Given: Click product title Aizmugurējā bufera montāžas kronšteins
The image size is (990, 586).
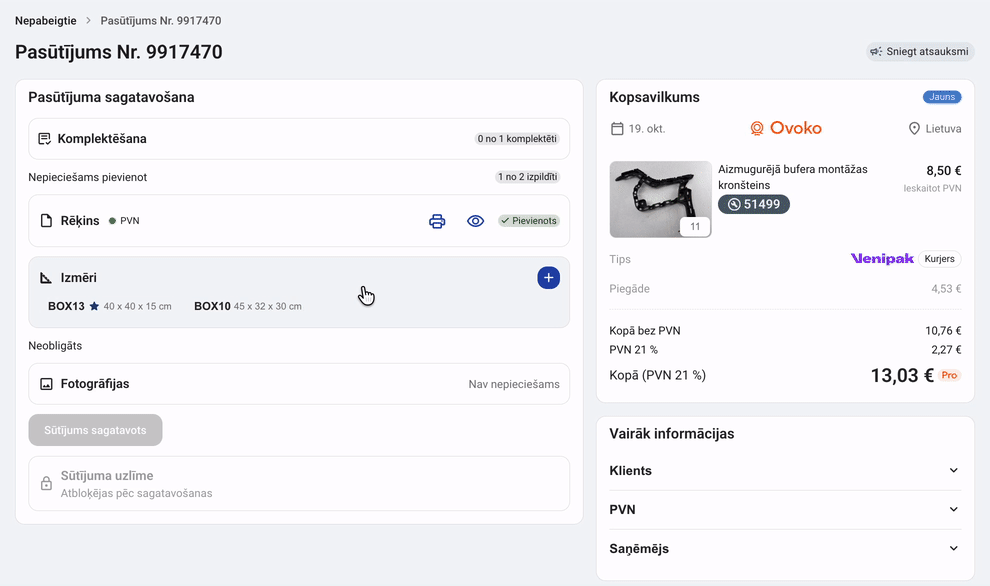Looking at the screenshot, I should [x=792, y=177].
